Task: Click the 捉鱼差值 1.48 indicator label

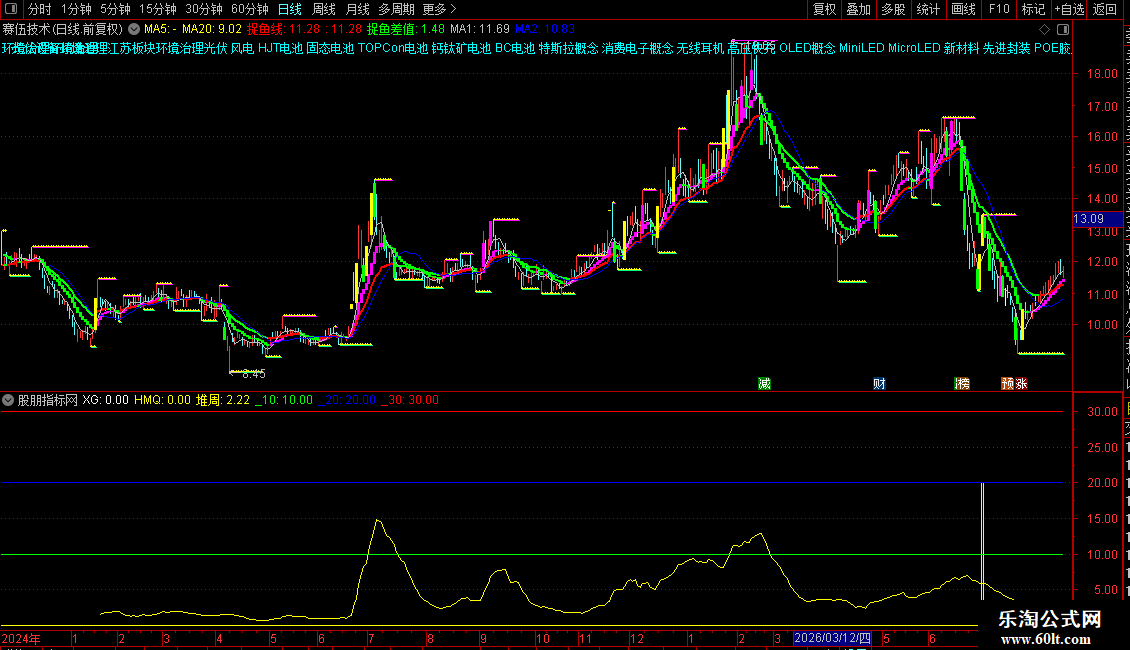Action: click(x=405, y=29)
